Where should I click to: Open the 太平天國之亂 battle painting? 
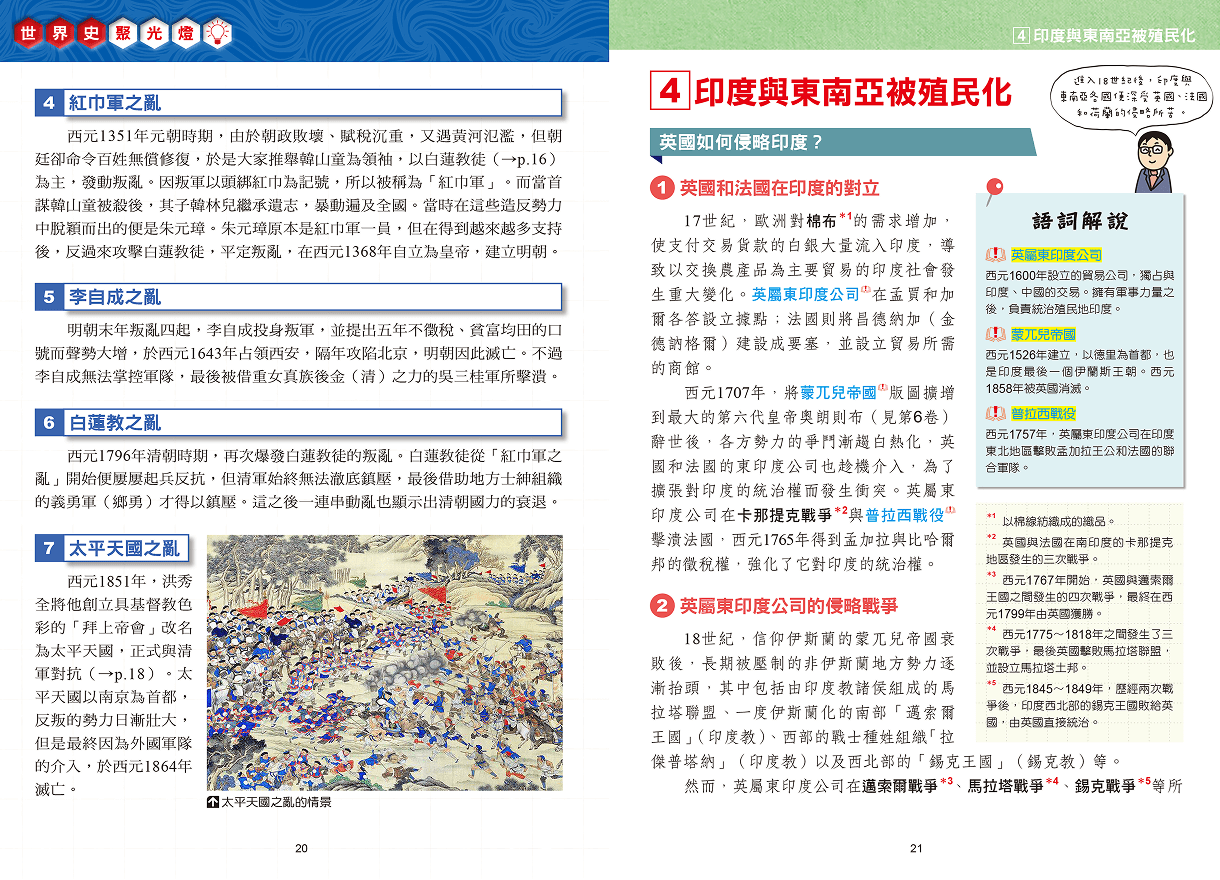(x=384, y=662)
